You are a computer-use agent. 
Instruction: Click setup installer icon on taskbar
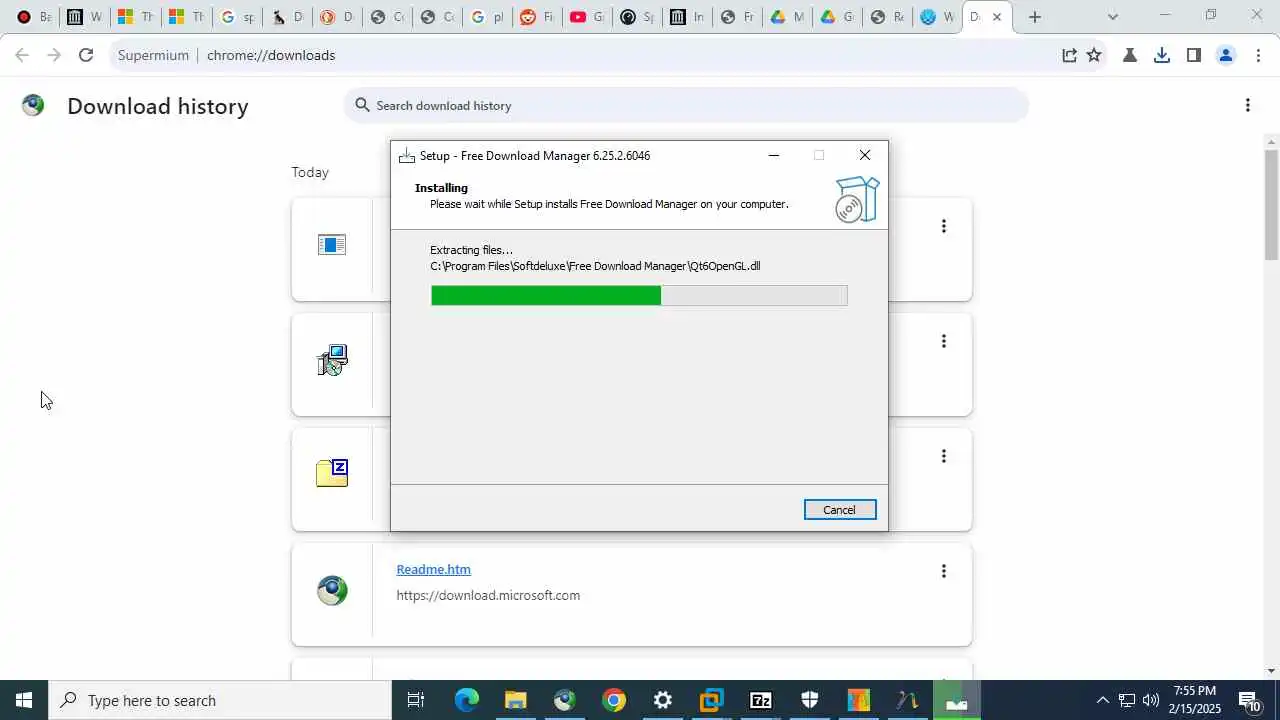point(957,700)
